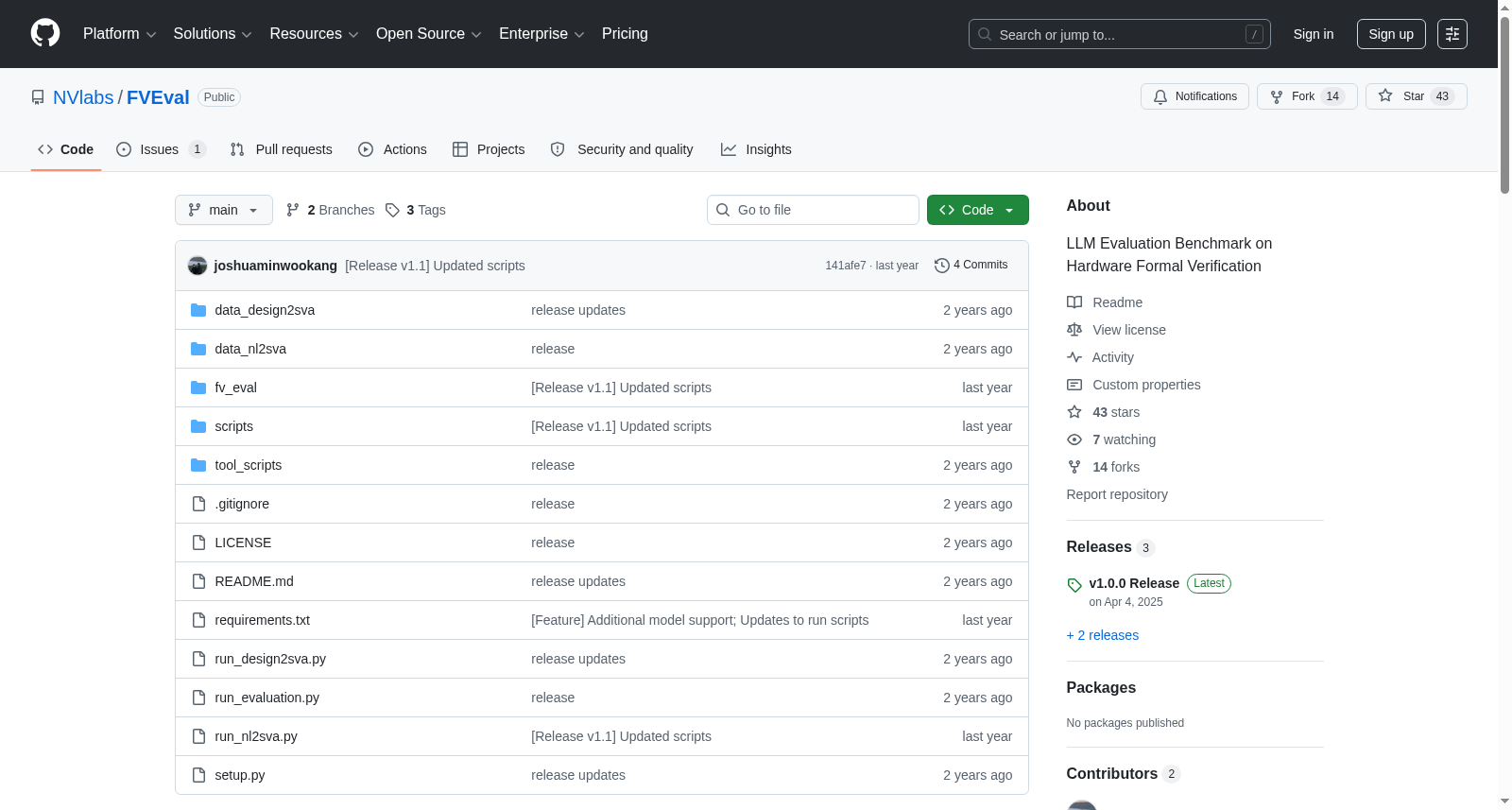Click the Notifications button

tap(1195, 96)
